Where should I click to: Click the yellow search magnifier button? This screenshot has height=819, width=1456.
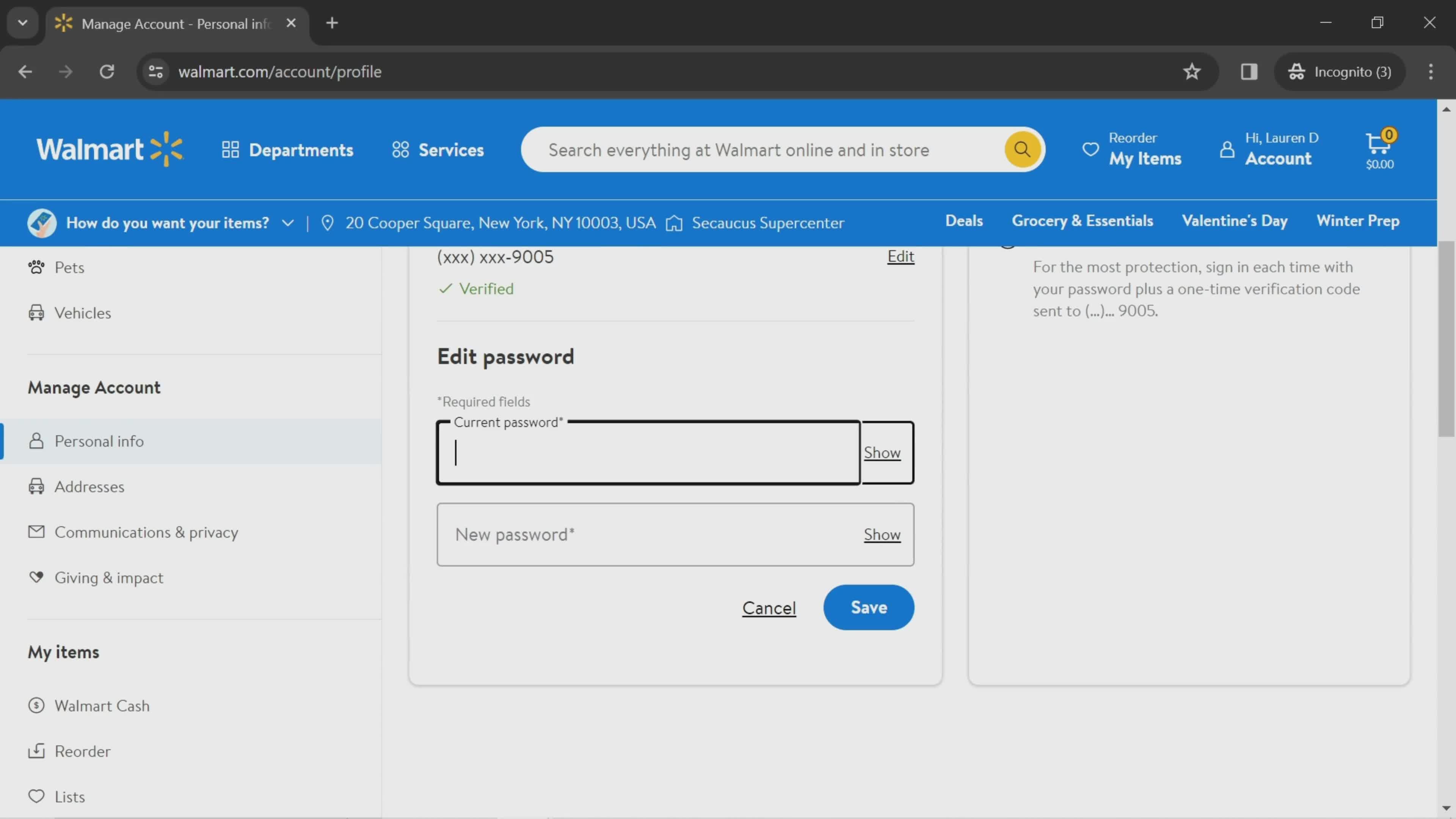(1022, 149)
